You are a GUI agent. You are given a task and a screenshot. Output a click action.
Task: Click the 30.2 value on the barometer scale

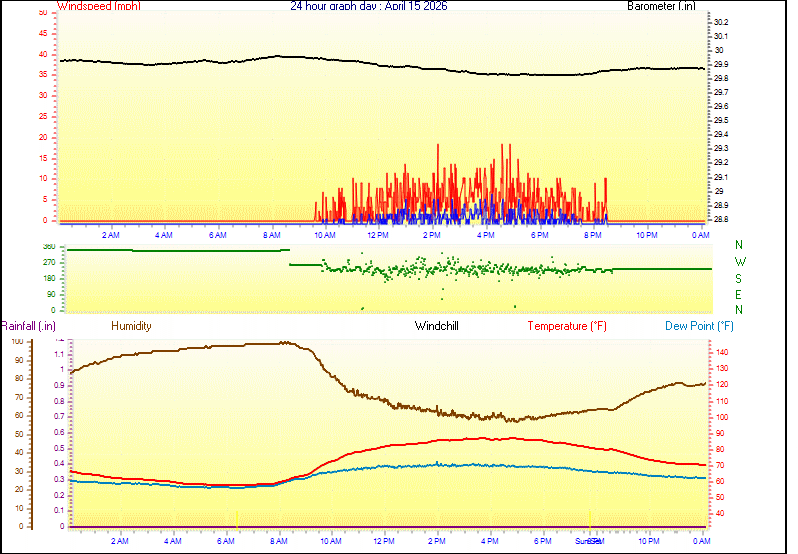tap(721, 22)
